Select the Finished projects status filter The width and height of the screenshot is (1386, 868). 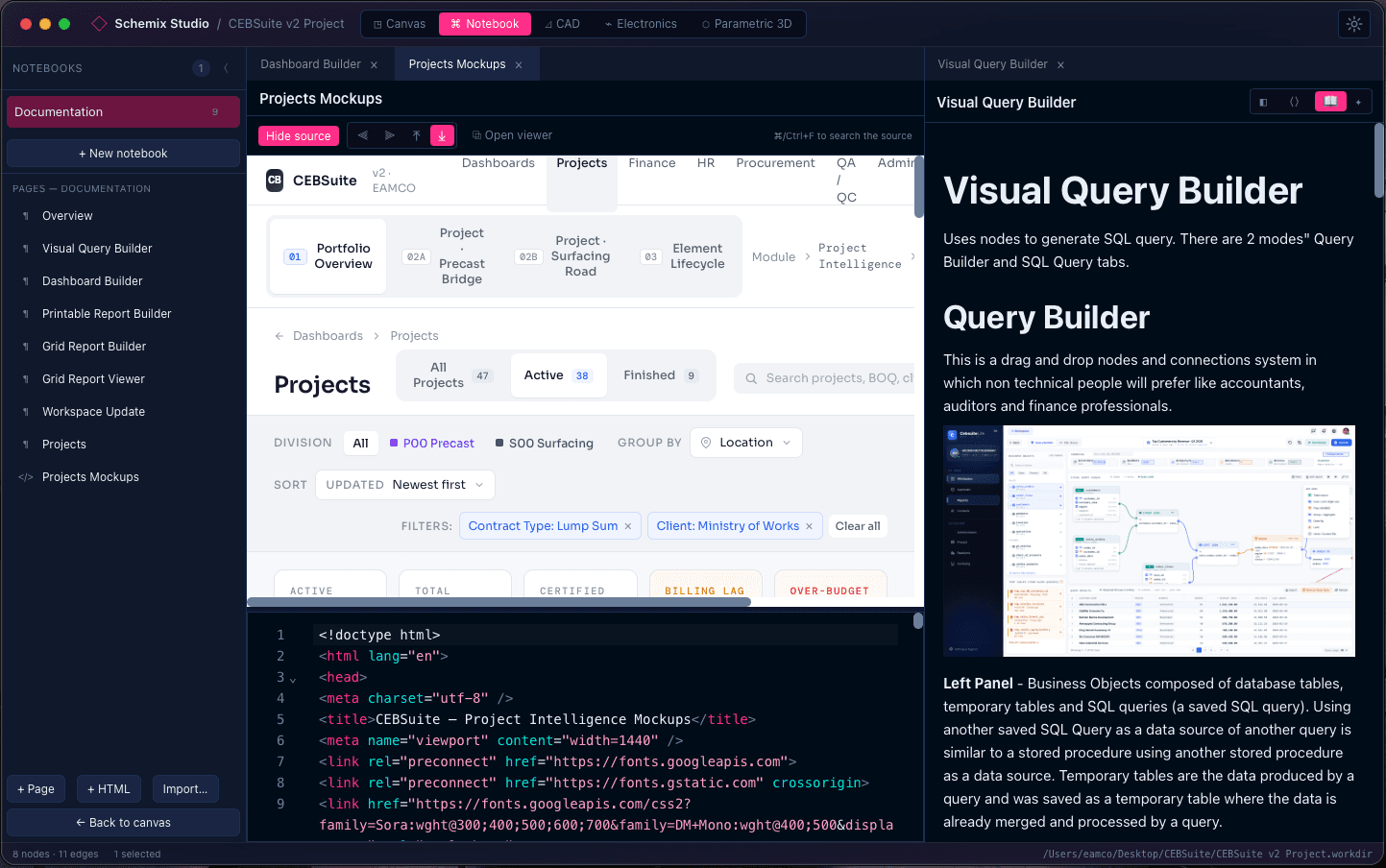tap(661, 375)
